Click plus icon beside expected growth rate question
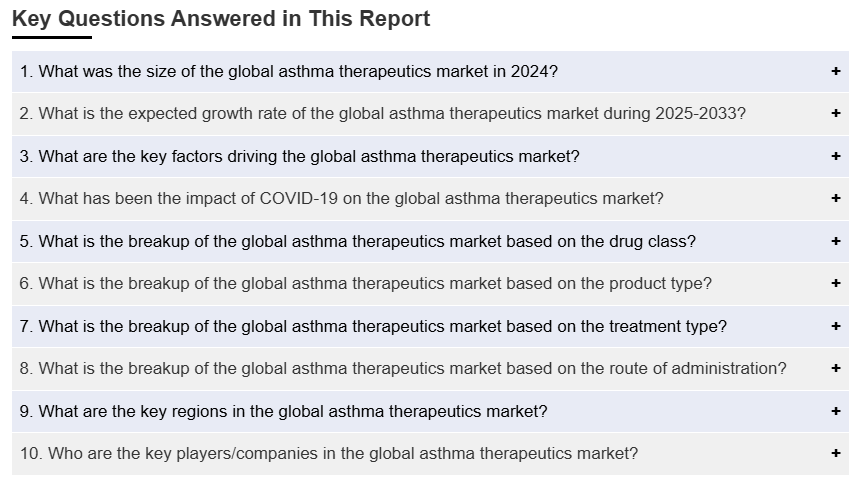The height and width of the screenshot is (479, 860). [x=835, y=114]
